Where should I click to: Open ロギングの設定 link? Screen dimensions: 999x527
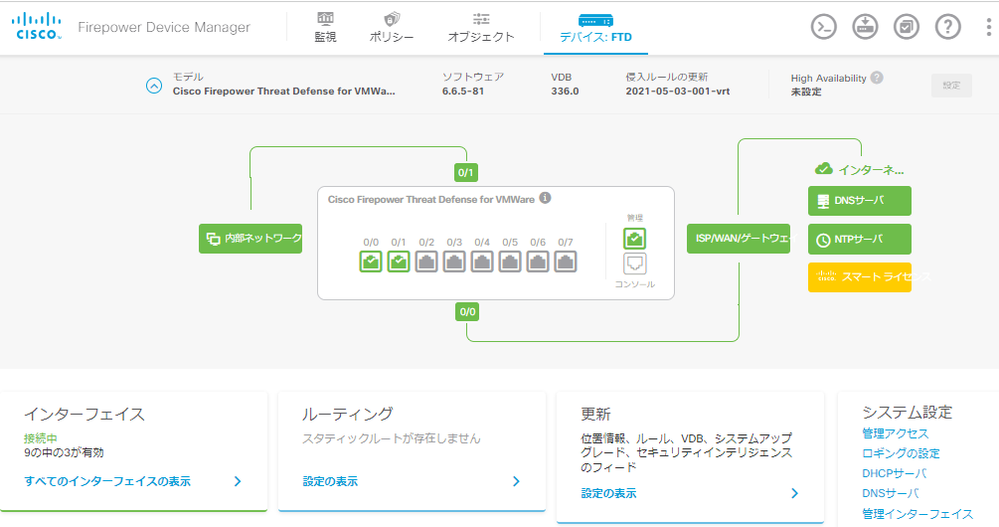click(901, 453)
